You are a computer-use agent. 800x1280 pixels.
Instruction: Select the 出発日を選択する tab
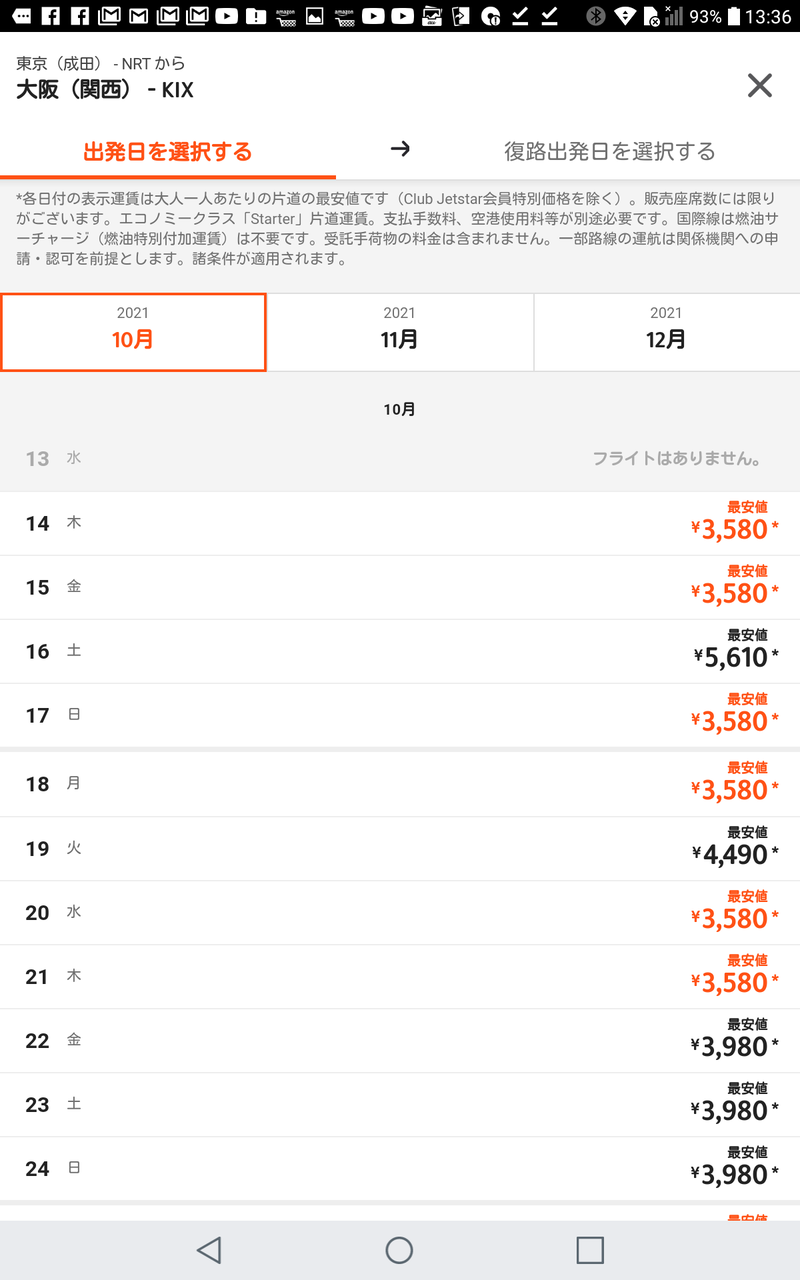click(167, 151)
